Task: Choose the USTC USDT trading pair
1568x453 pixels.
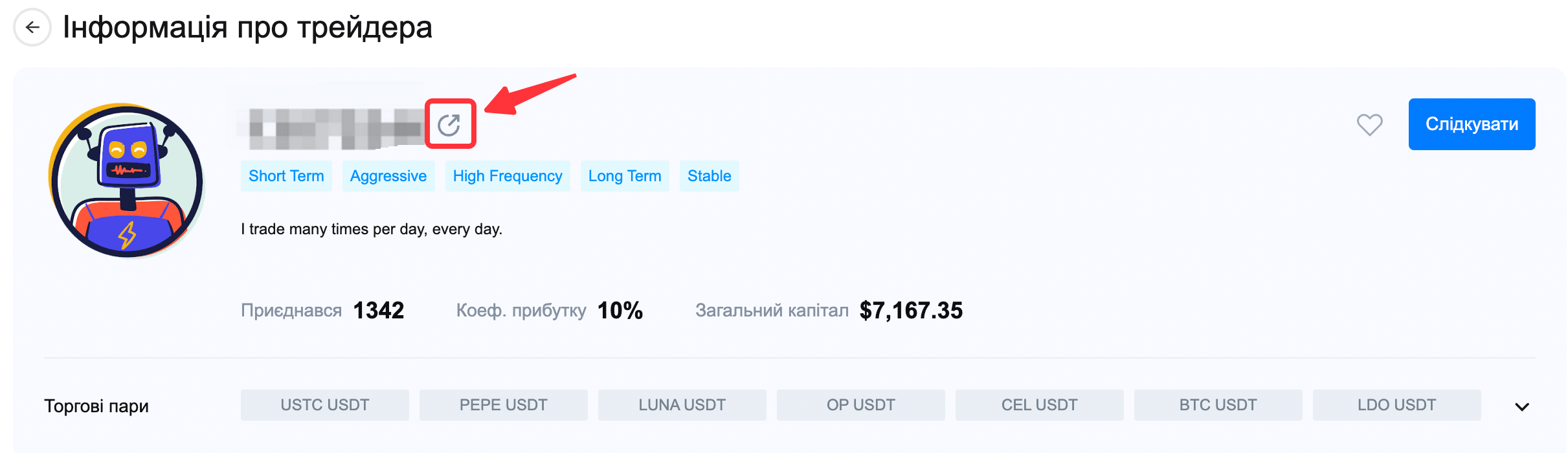Action: (325, 405)
